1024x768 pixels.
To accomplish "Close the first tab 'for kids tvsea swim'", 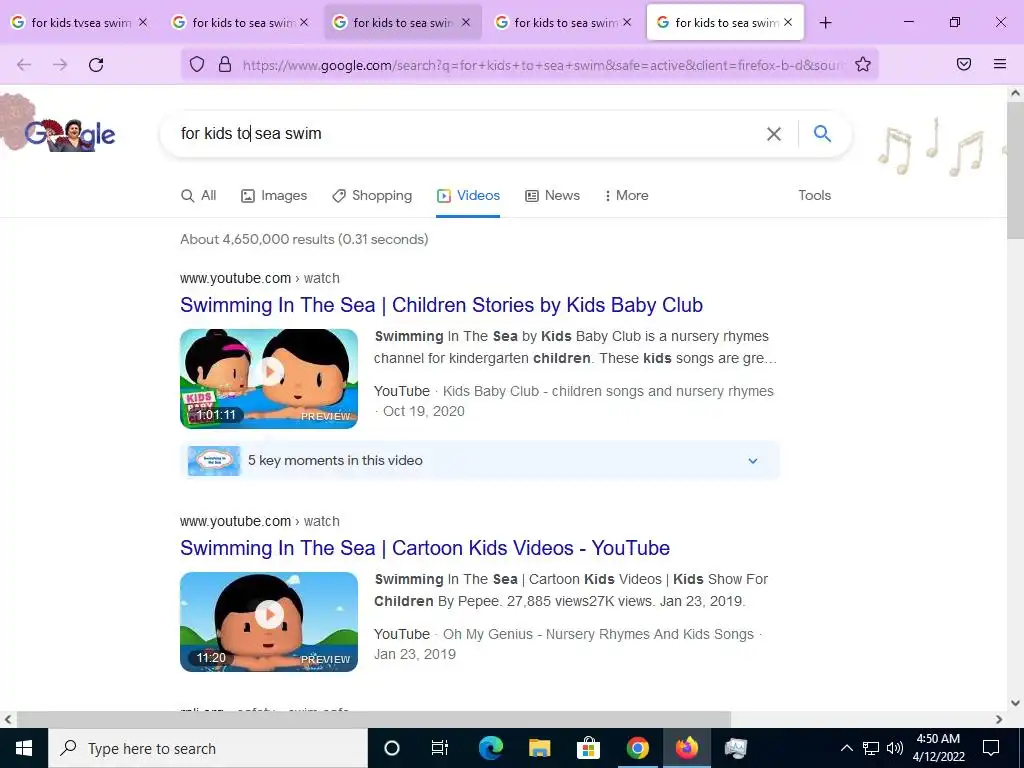I will pyautogui.click(x=143, y=22).
